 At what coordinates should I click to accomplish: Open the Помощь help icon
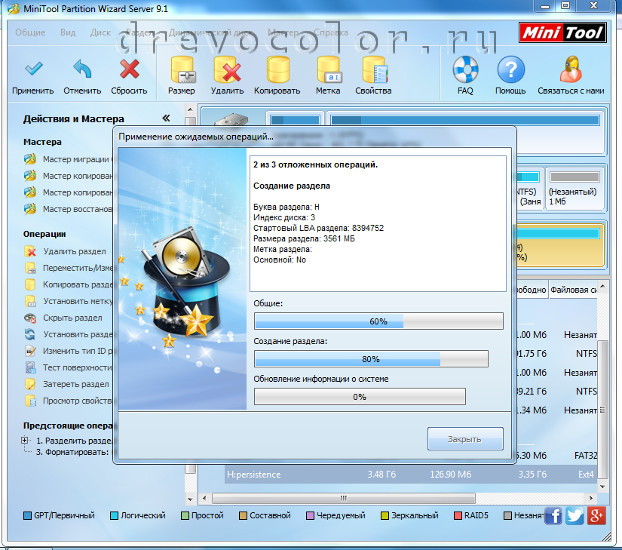[x=511, y=69]
